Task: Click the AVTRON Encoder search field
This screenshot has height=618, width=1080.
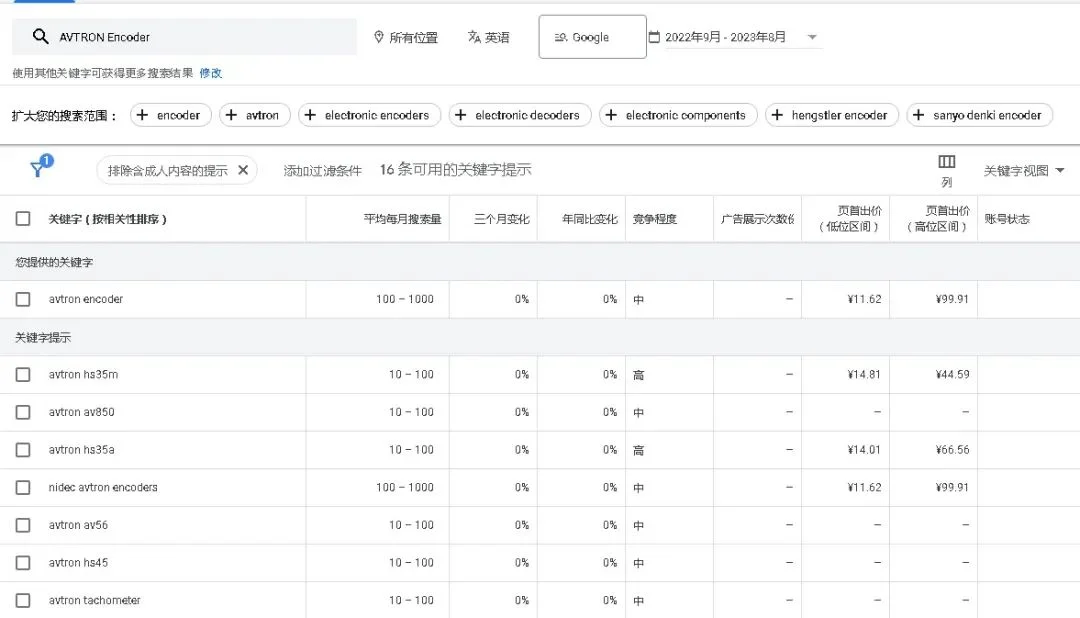Action: pyautogui.click(x=185, y=37)
